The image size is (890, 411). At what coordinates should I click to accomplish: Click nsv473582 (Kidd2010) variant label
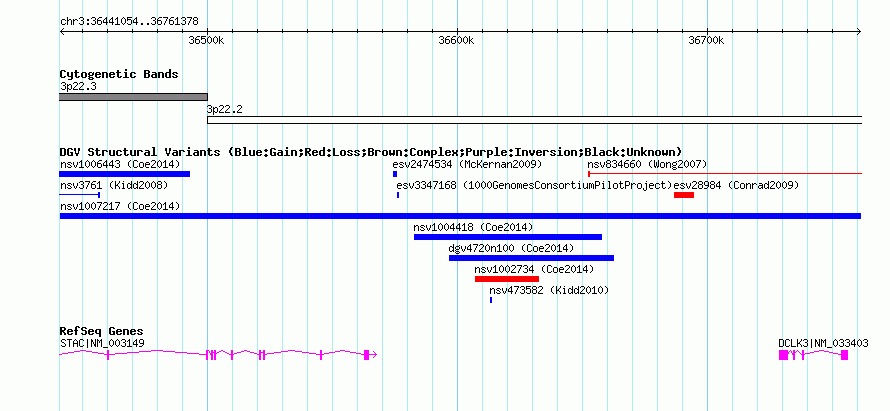(x=549, y=290)
